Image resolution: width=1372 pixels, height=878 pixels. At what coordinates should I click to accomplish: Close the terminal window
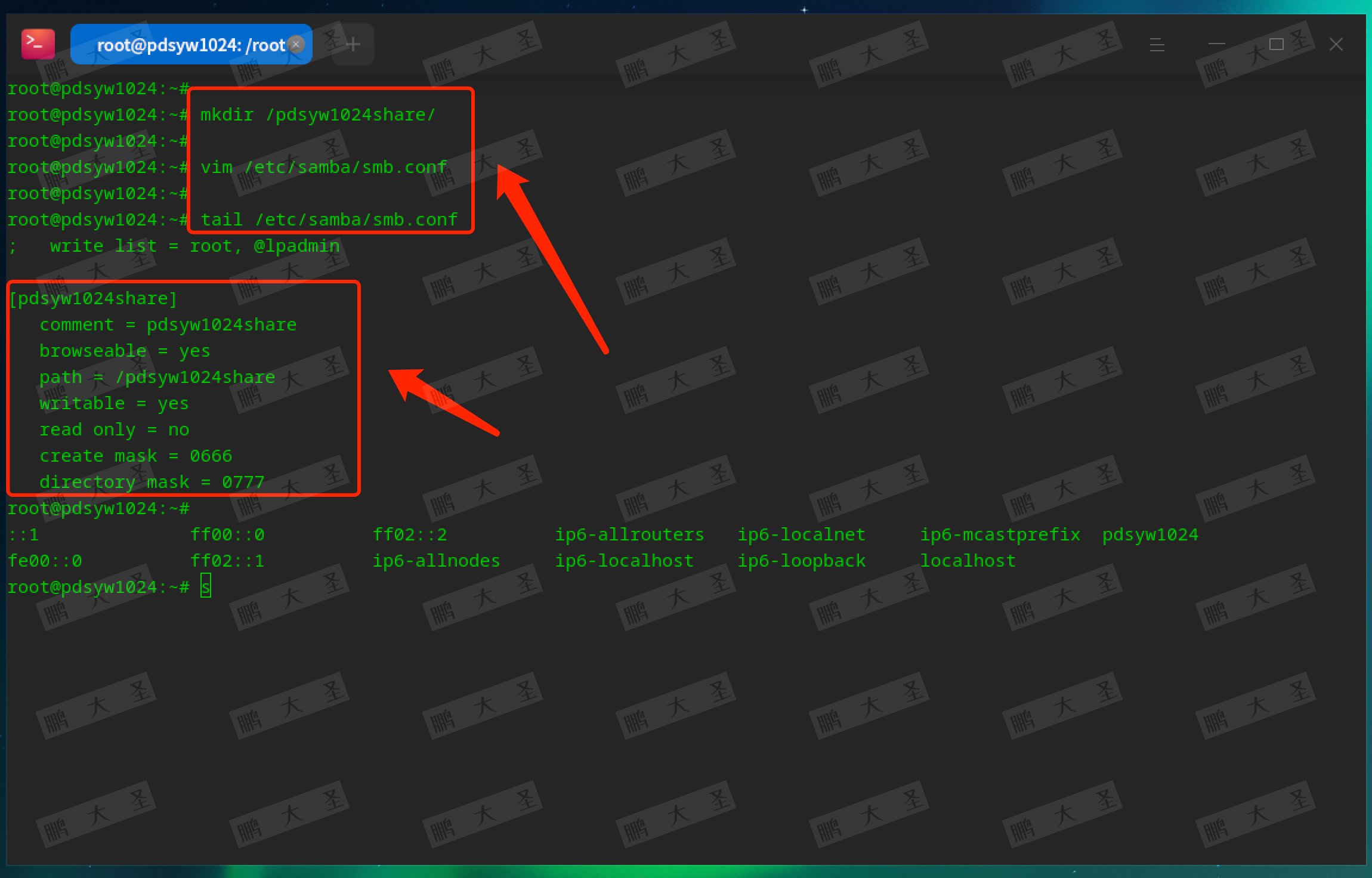point(1336,44)
